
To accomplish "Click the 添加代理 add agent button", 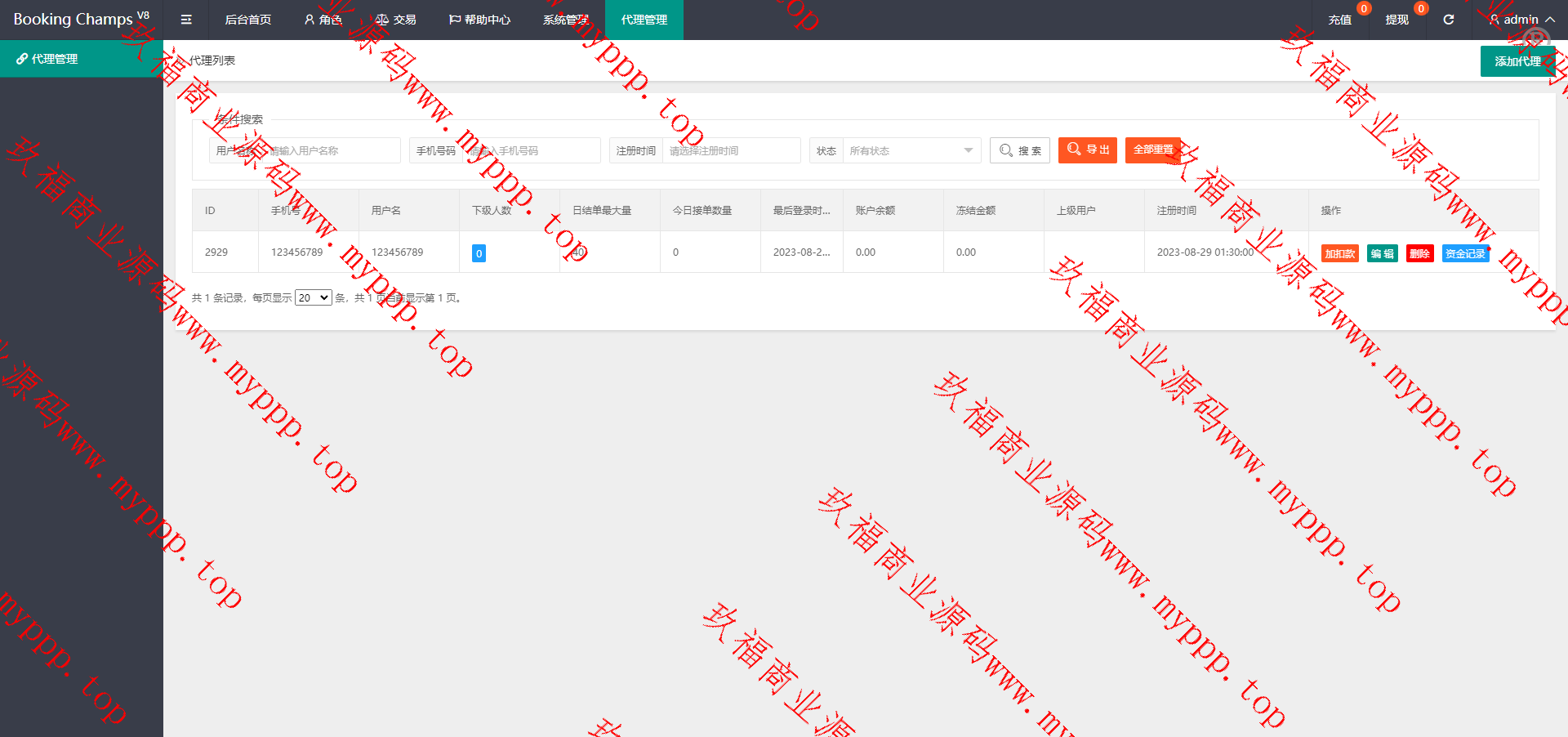I will coord(1517,61).
